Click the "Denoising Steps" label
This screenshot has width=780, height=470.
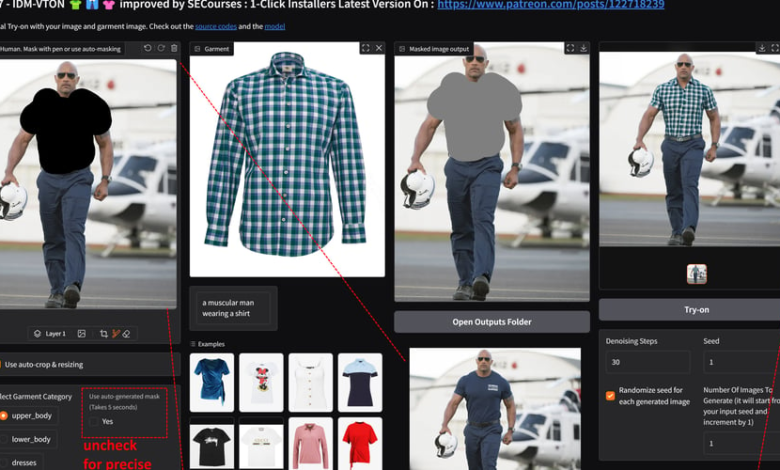coord(631,341)
